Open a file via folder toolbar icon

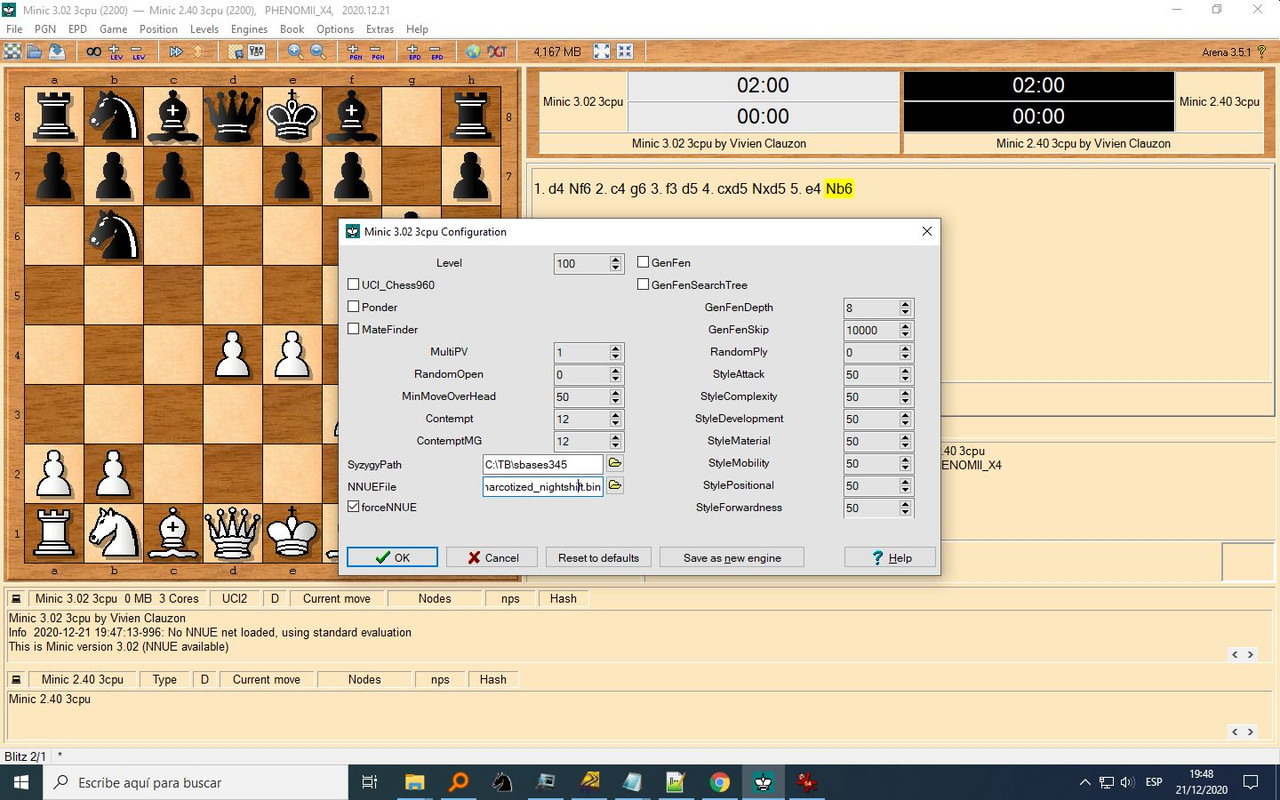coord(35,51)
